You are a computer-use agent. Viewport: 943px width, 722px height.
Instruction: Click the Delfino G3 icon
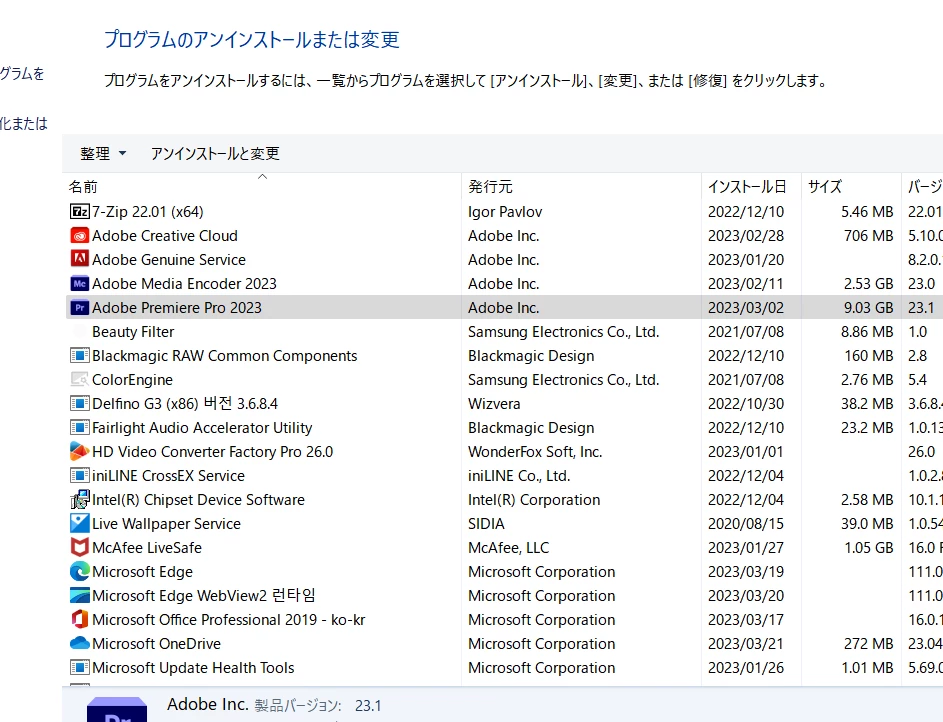click(x=79, y=404)
